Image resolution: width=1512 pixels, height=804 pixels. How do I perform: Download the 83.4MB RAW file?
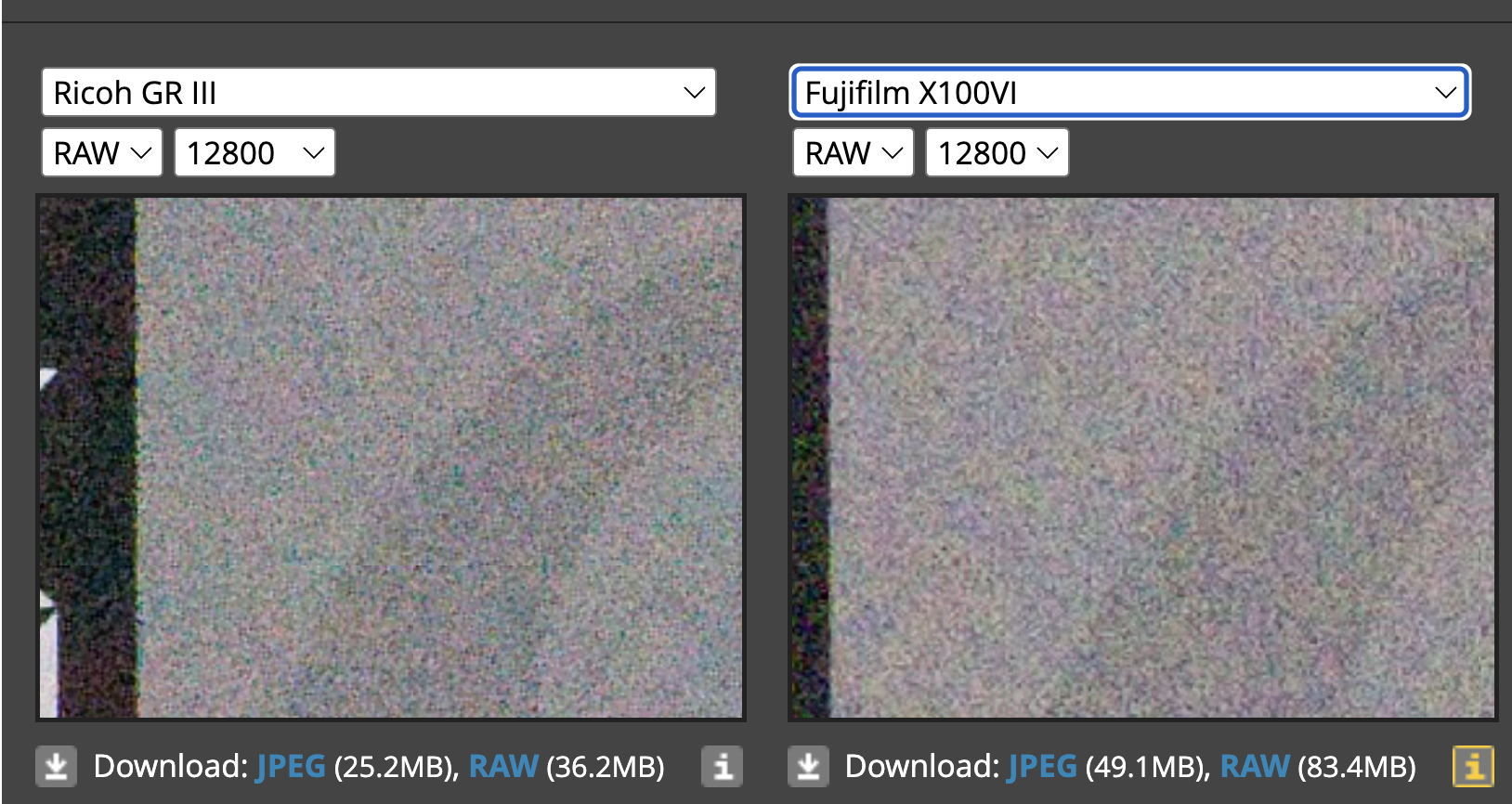tap(1255, 767)
